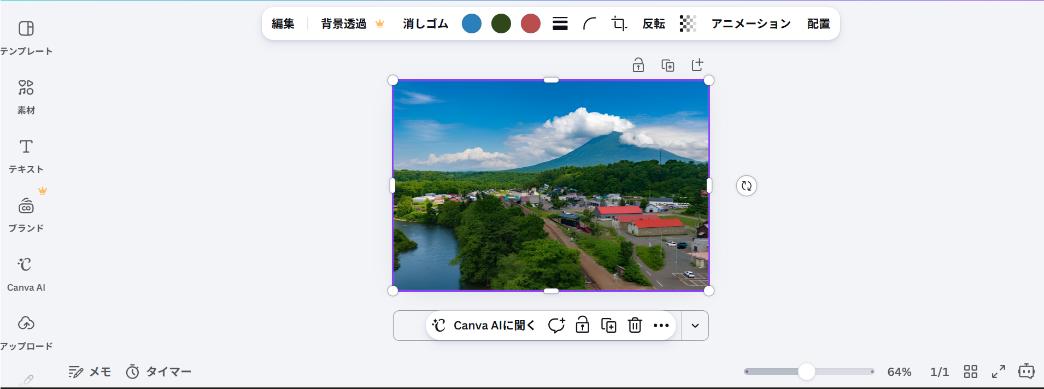
Task: Open the アップロード uploads panel
Action: (x=26, y=332)
